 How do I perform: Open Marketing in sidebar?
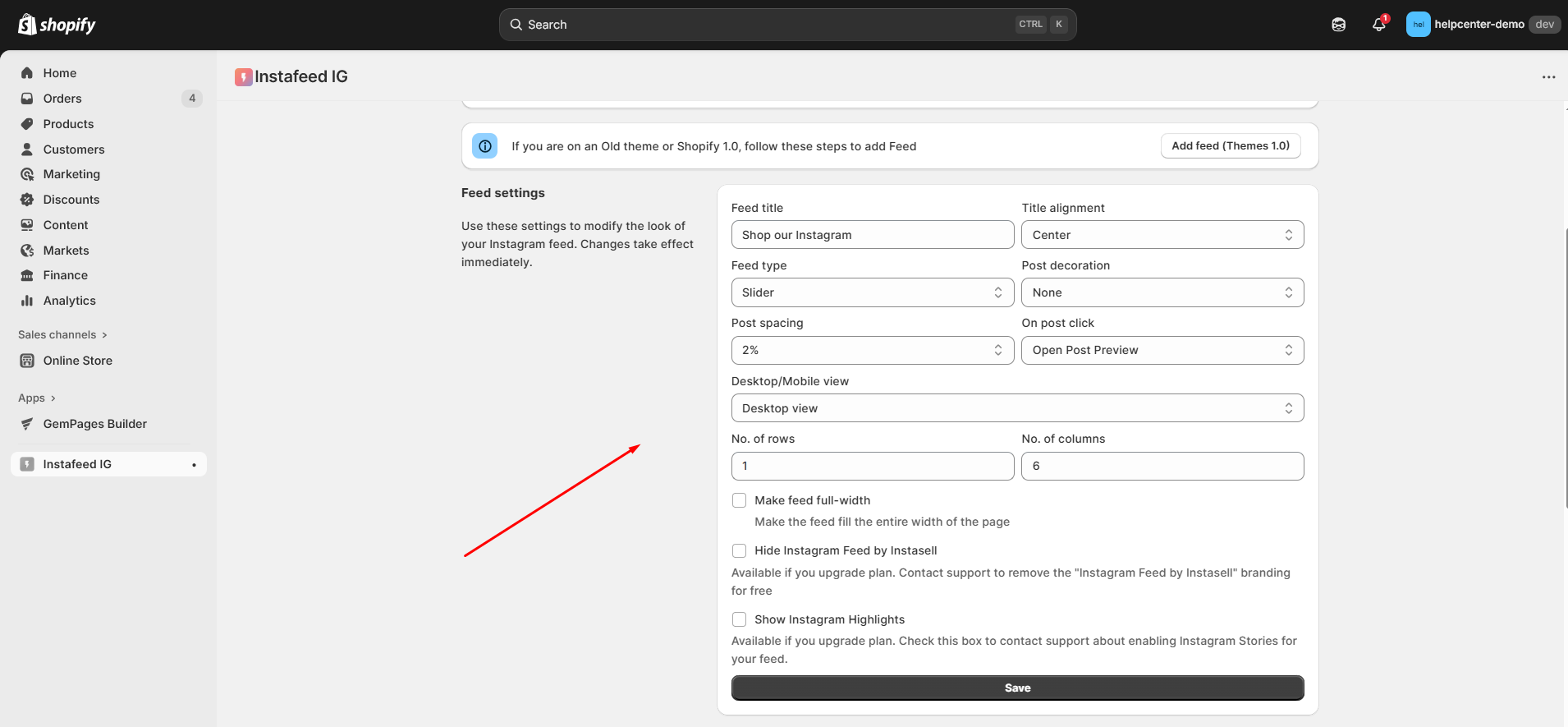[x=109, y=174]
